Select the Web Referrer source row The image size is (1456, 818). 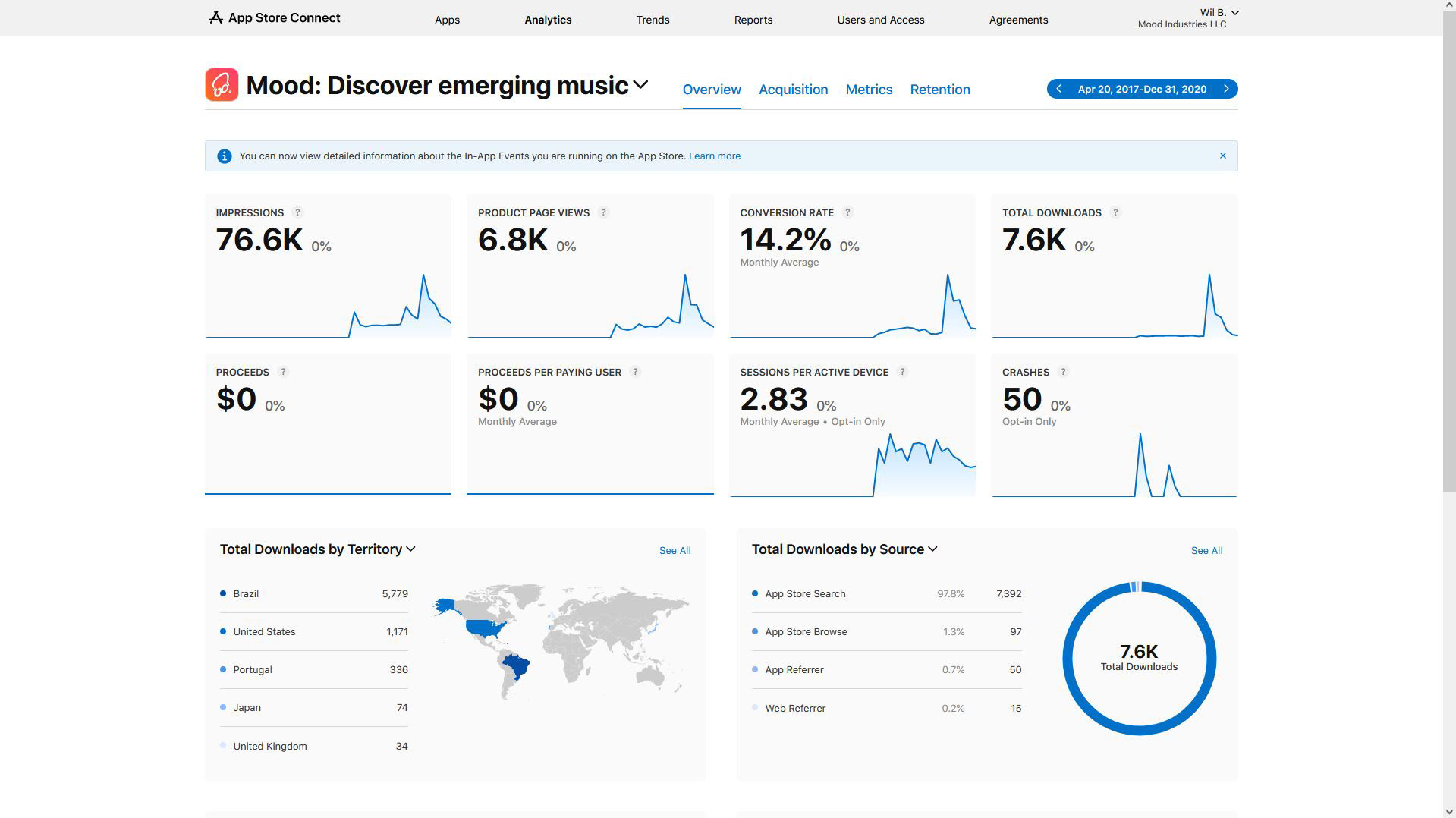[886, 709]
